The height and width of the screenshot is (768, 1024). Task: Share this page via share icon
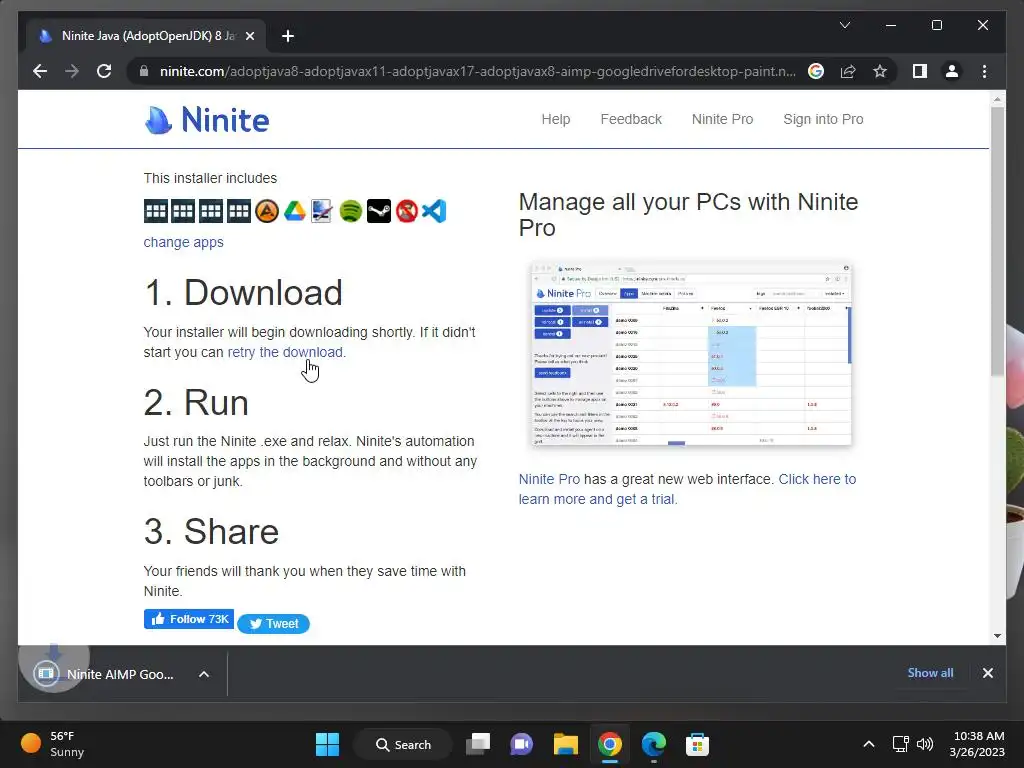pyautogui.click(x=848, y=71)
